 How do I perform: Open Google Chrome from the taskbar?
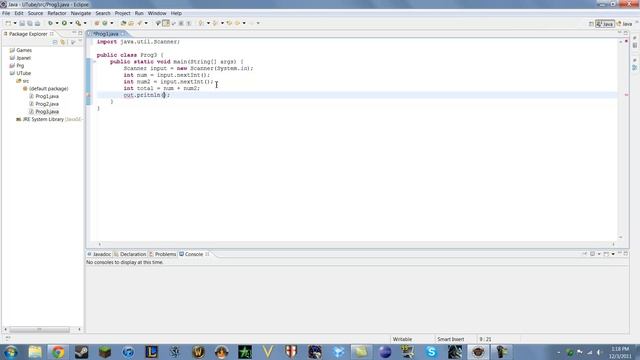(58, 352)
